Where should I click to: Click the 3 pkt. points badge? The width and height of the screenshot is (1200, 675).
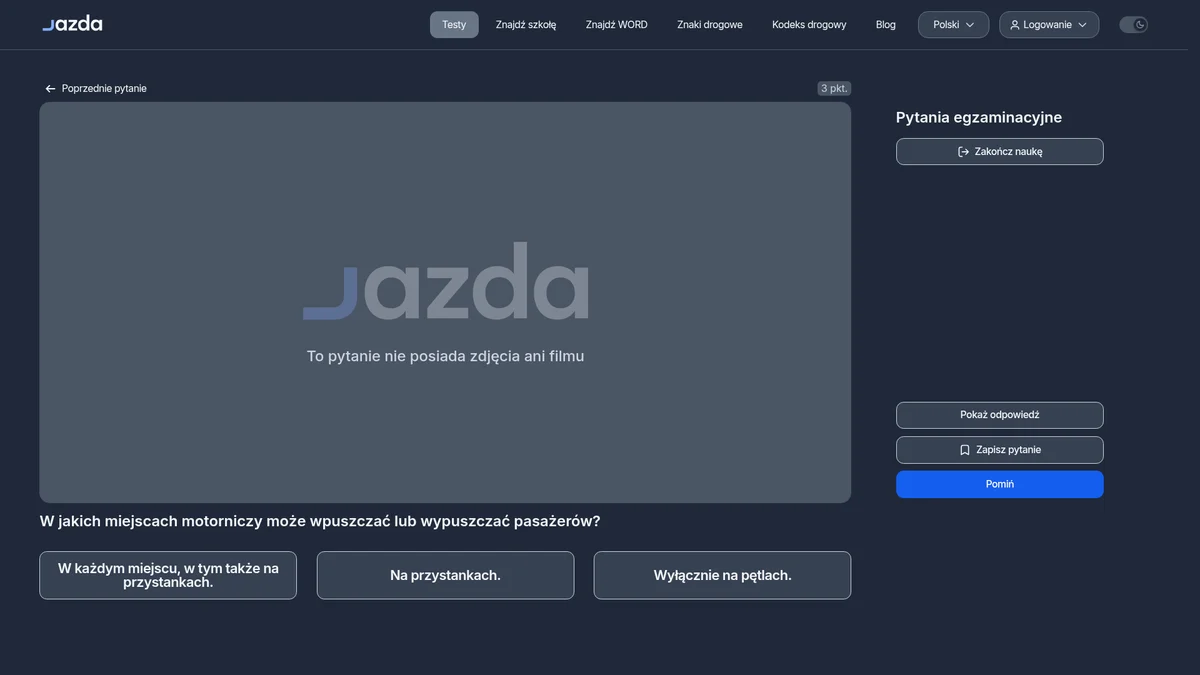point(834,88)
